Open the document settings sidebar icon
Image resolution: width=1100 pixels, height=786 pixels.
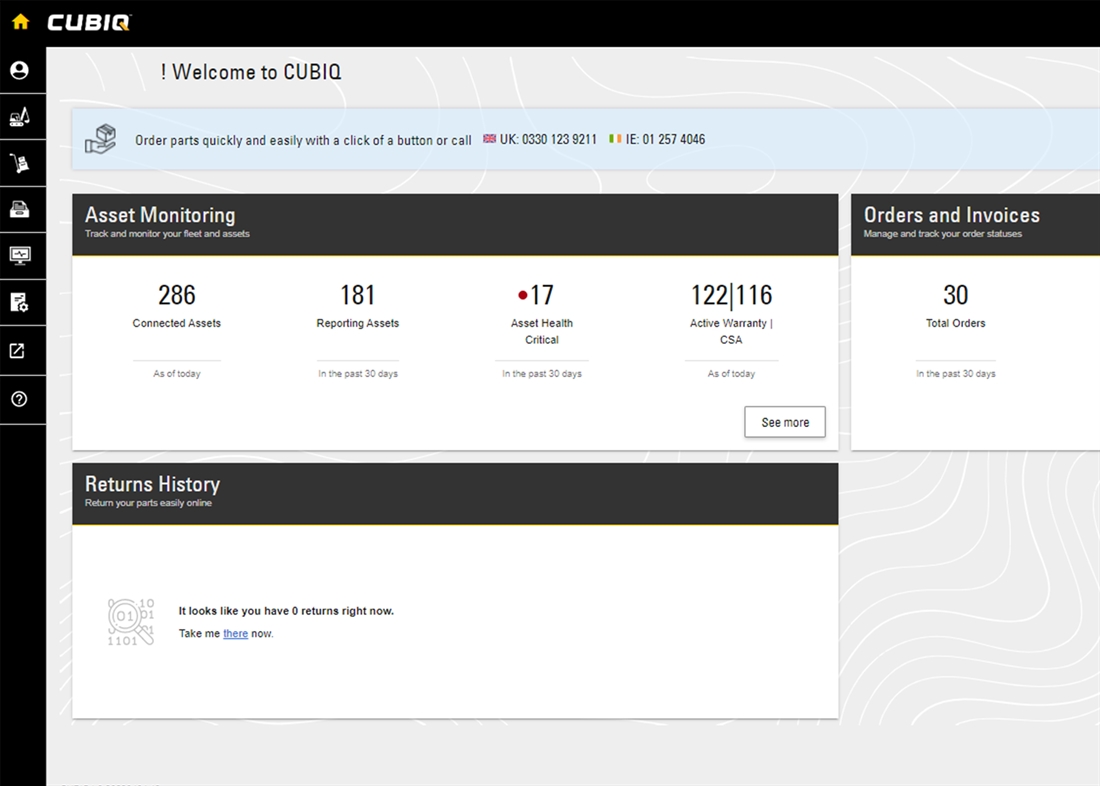tap(20, 302)
